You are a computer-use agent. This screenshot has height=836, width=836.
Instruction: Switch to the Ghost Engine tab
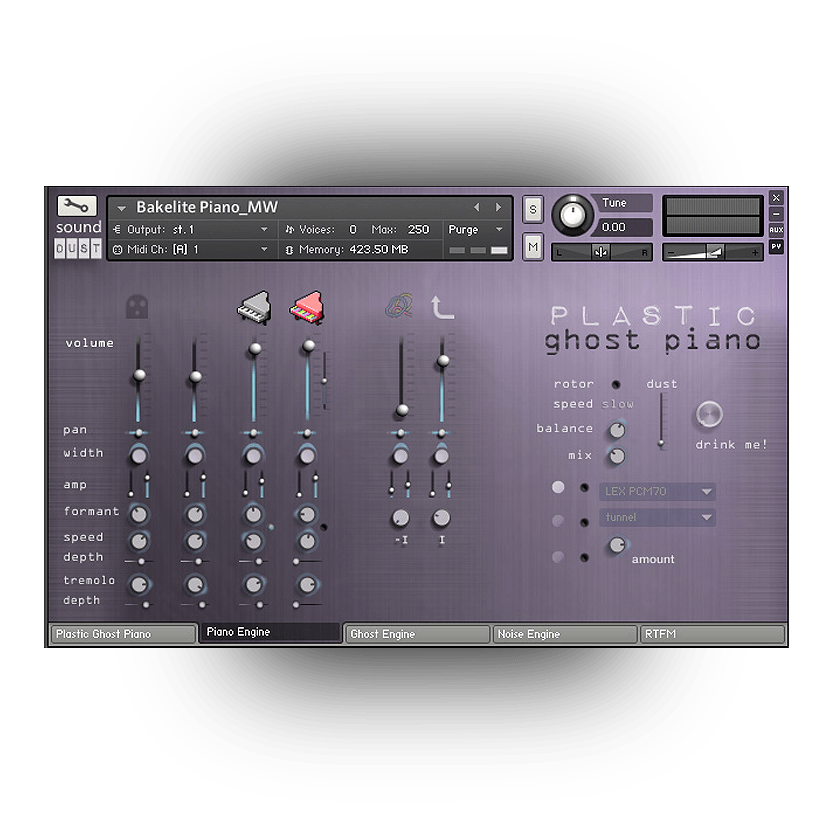tap(417, 634)
